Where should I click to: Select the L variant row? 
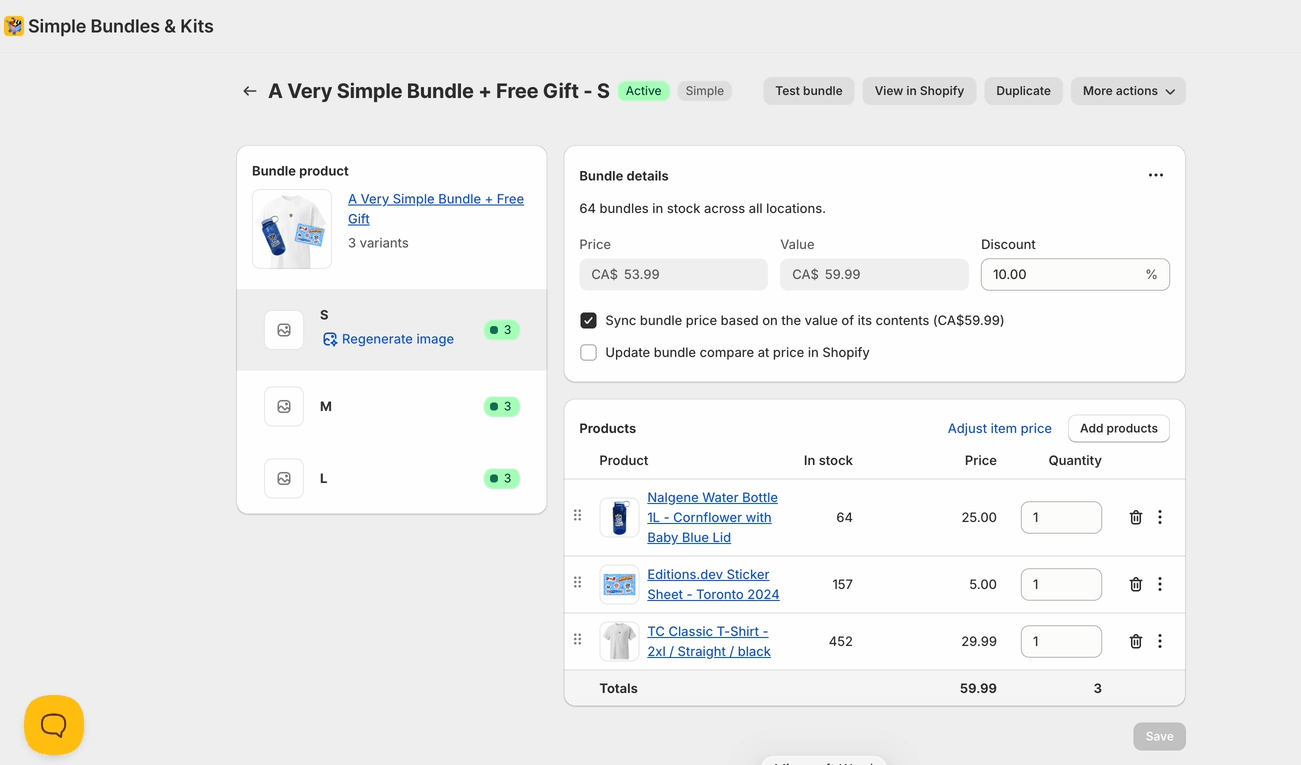tap(392, 478)
